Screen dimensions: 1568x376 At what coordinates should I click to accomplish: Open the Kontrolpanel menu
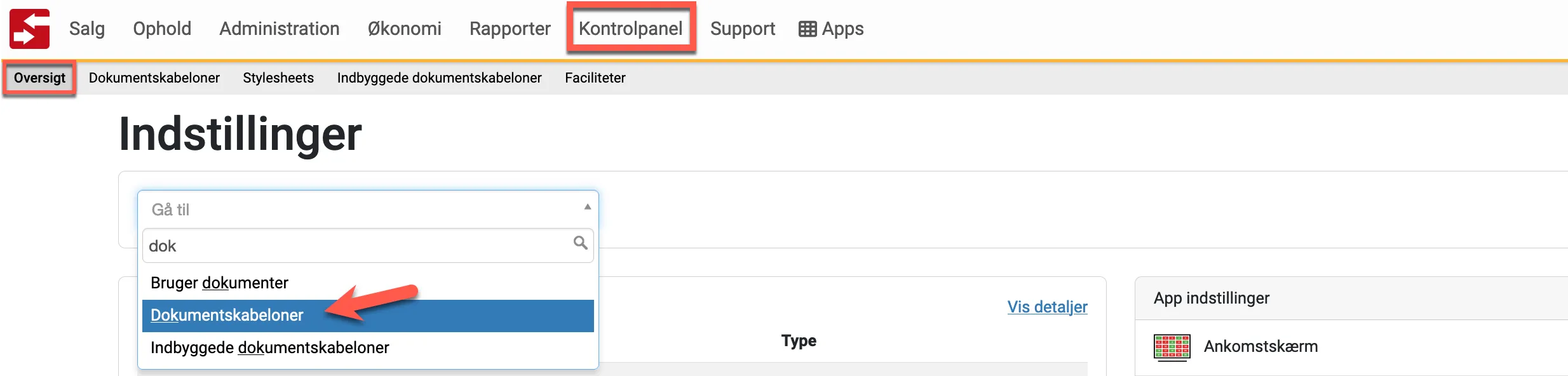click(630, 29)
